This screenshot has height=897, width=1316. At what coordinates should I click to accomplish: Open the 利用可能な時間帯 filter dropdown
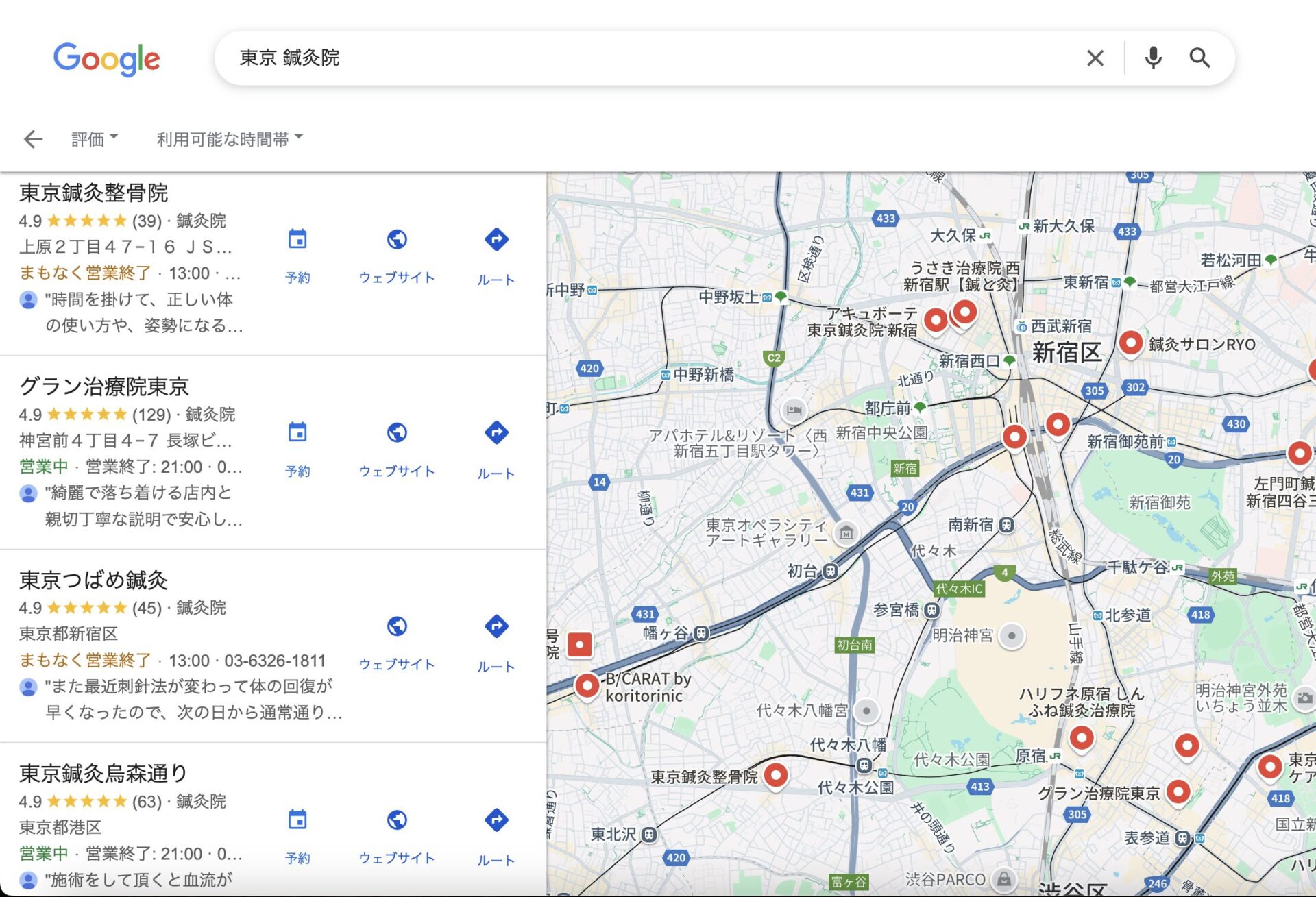coord(230,139)
